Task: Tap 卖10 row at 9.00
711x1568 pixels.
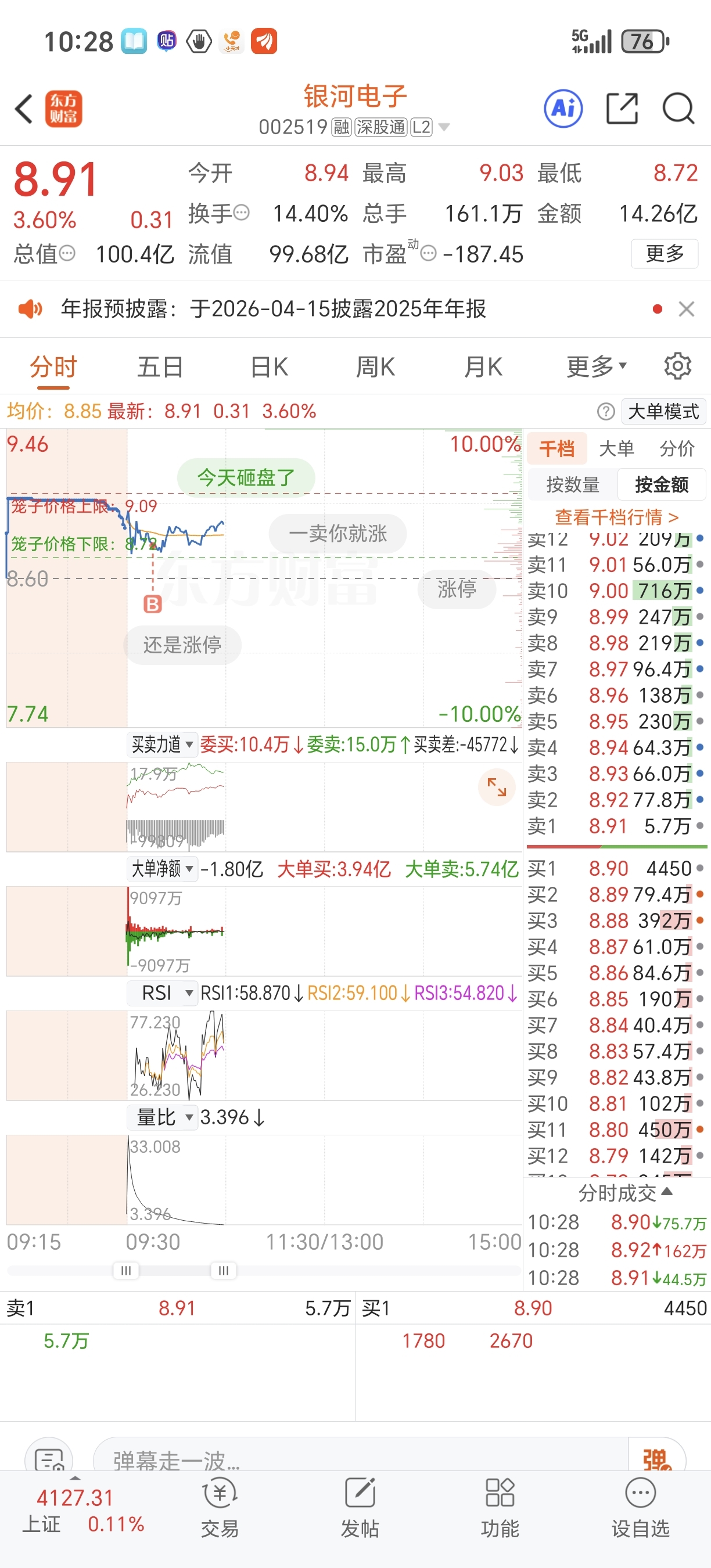Action: 616,591
